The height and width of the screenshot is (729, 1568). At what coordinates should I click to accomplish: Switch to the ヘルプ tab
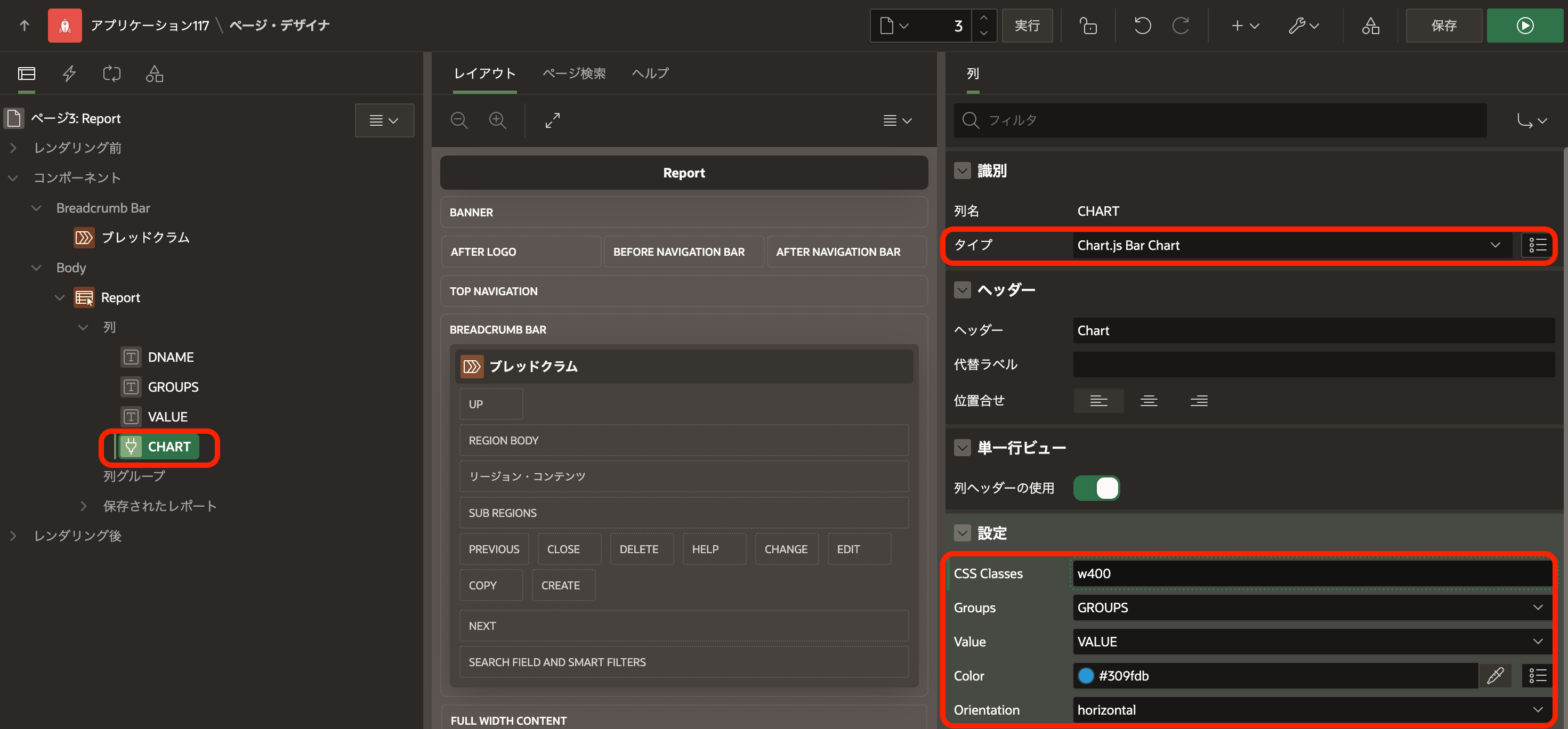[x=650, y=74]
